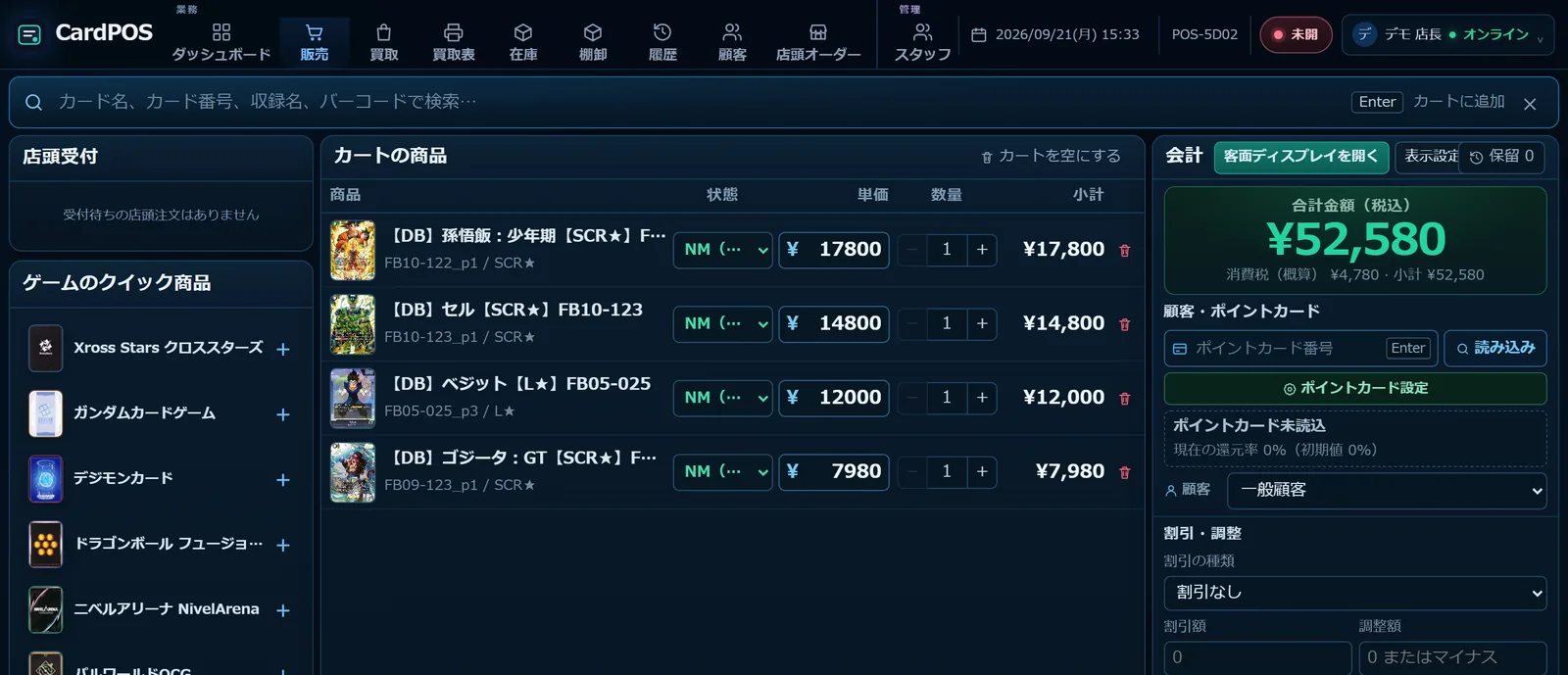1568x675 pixels.
Task: Open ポイントカード設定
Action: [1355, 389]
